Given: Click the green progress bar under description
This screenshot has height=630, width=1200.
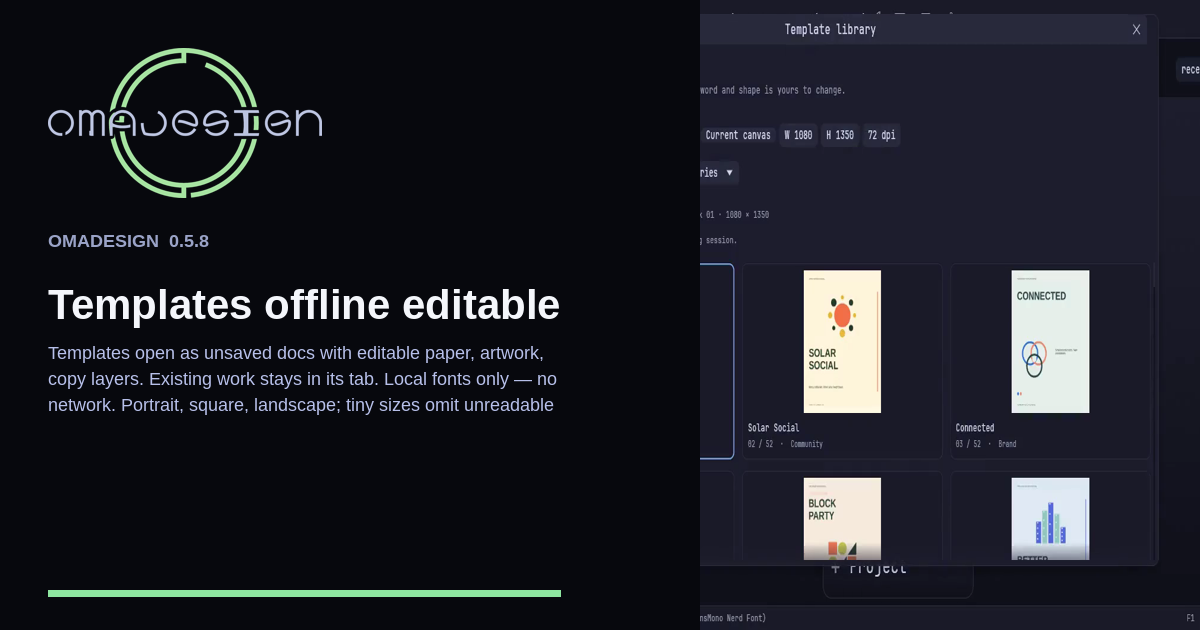Looking at the screenshot, I should tap(304, 593).
